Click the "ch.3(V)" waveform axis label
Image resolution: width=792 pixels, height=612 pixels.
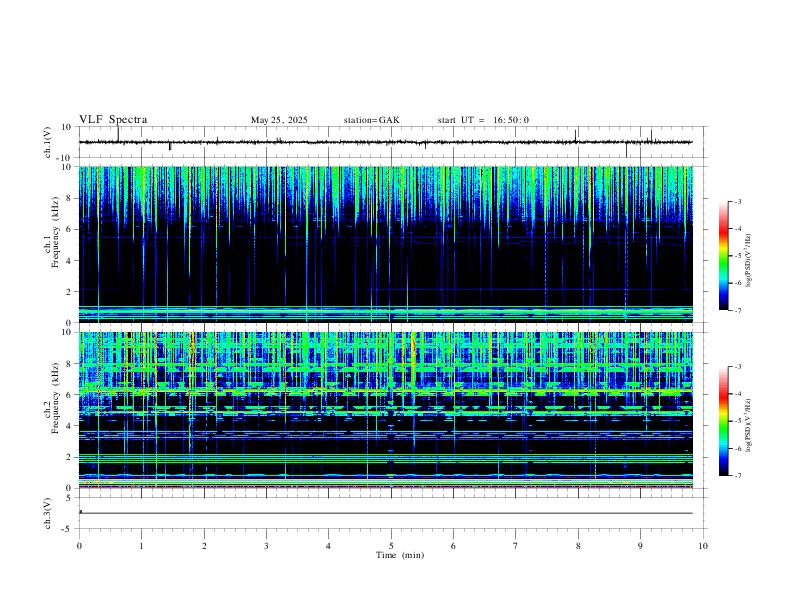tap(48, 513)
